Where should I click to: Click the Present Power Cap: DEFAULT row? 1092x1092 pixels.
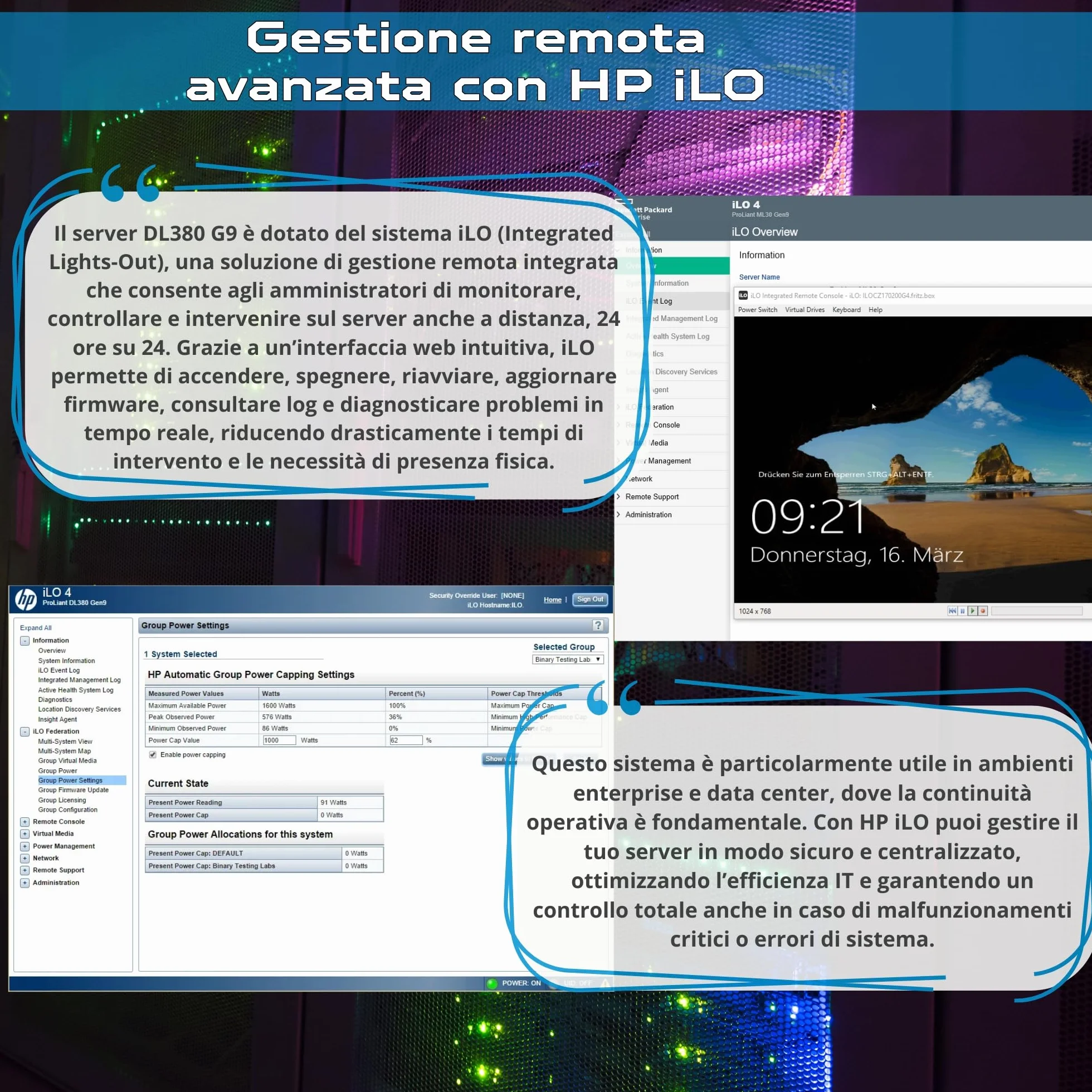[264, 854]
